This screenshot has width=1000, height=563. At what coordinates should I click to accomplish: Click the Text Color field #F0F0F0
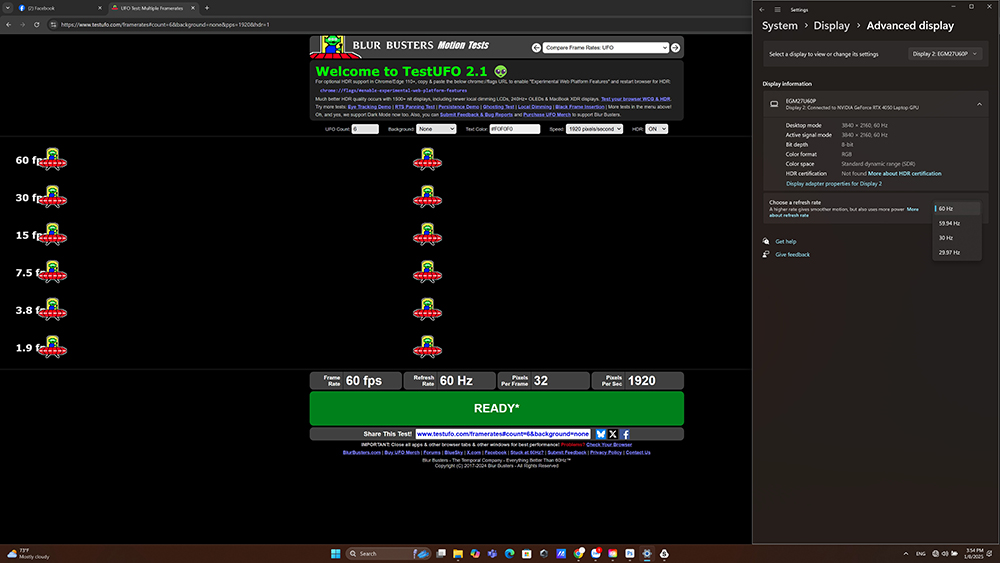click(x=515, y=129)
